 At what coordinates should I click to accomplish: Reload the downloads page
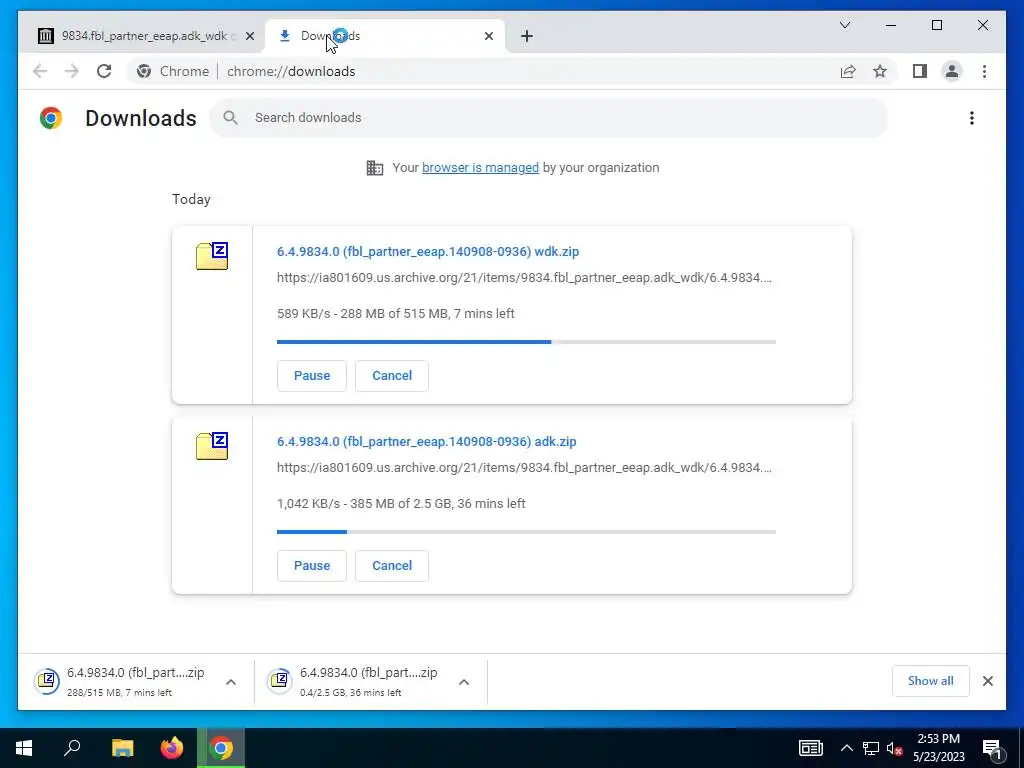point(104,71)
